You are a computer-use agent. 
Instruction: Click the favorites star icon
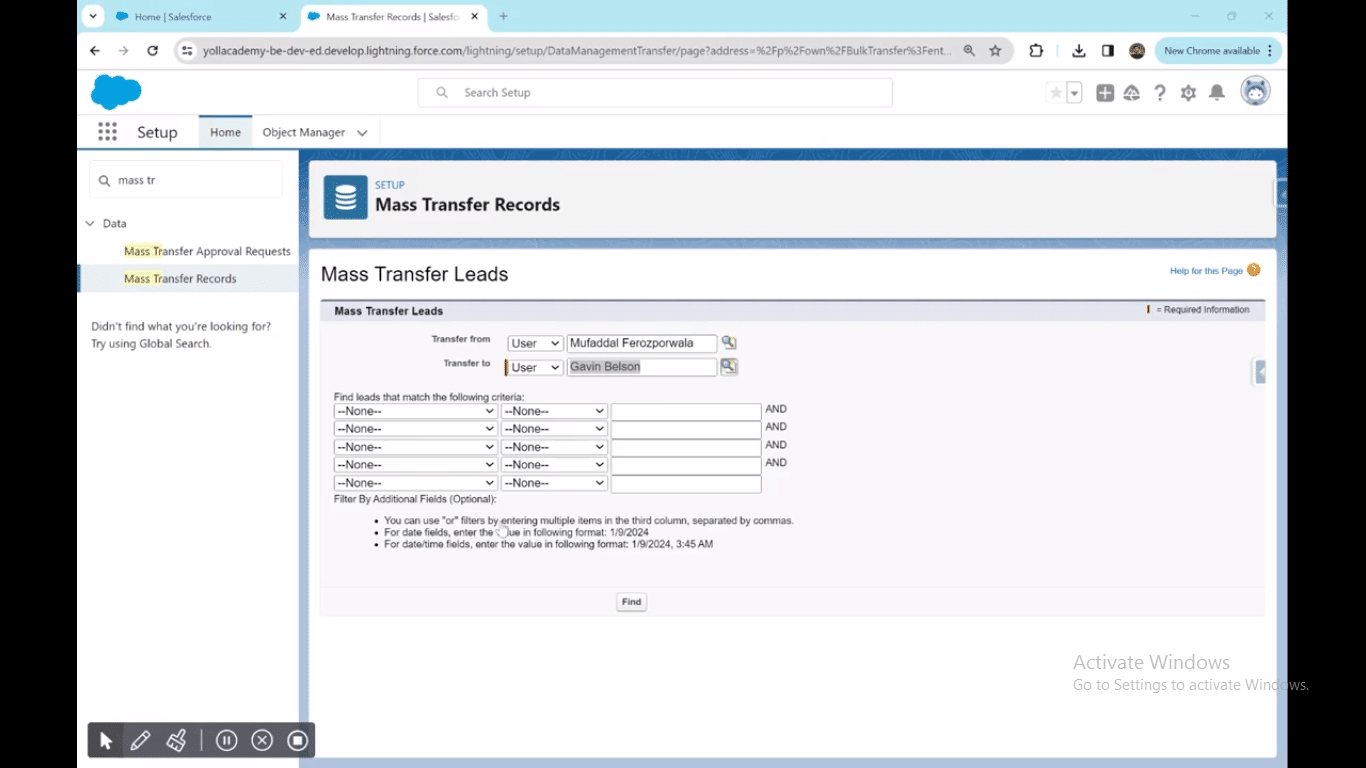[x=1056, y=93]
